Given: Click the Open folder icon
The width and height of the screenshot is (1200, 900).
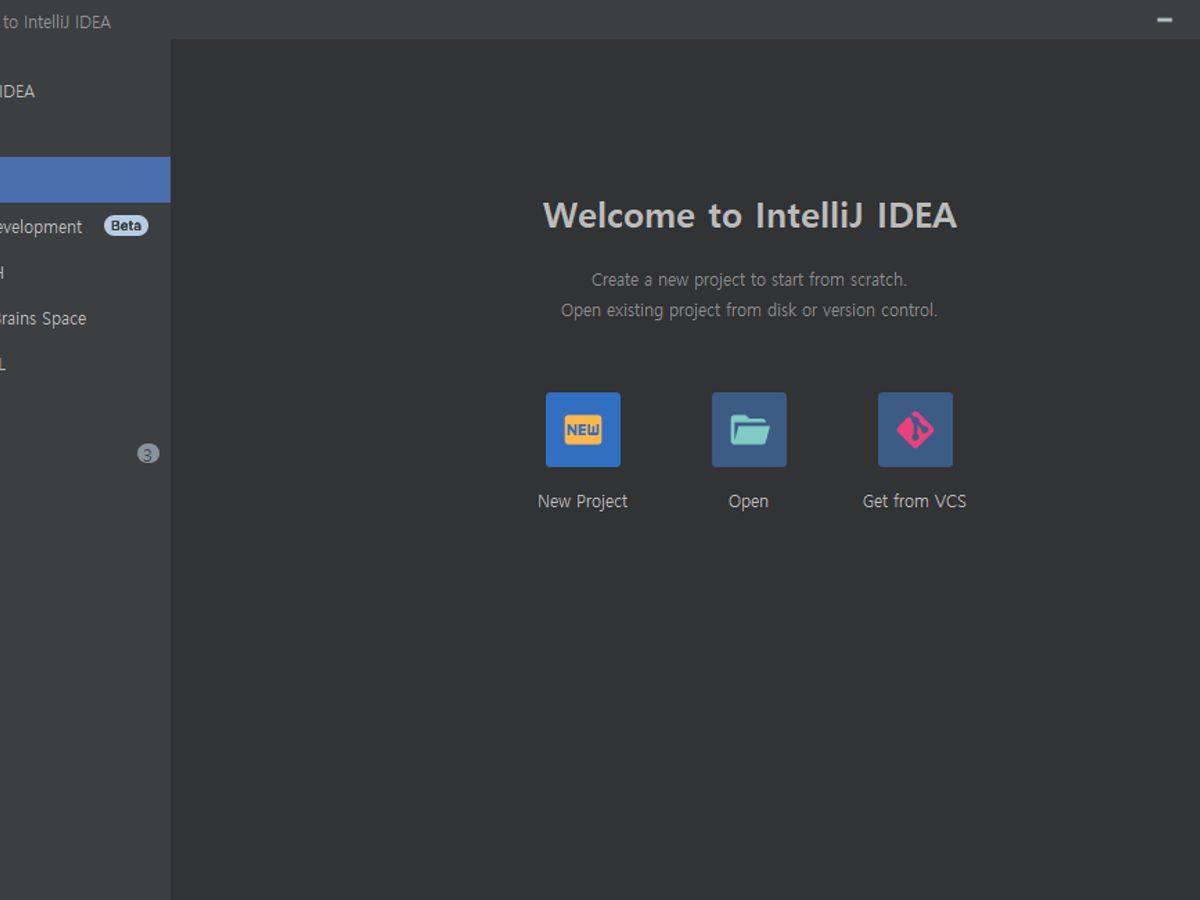Looking at the screenshot, I should (749, 430).
